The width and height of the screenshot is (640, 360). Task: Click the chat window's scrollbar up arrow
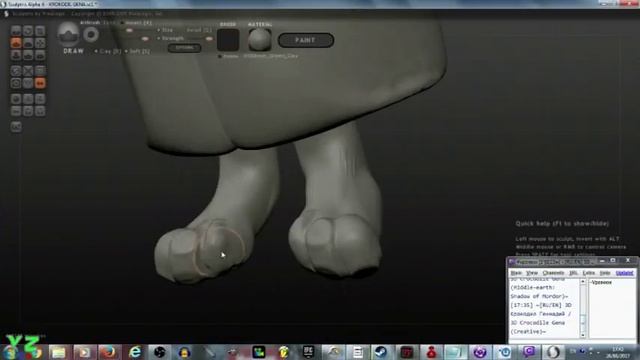(583, 282)
